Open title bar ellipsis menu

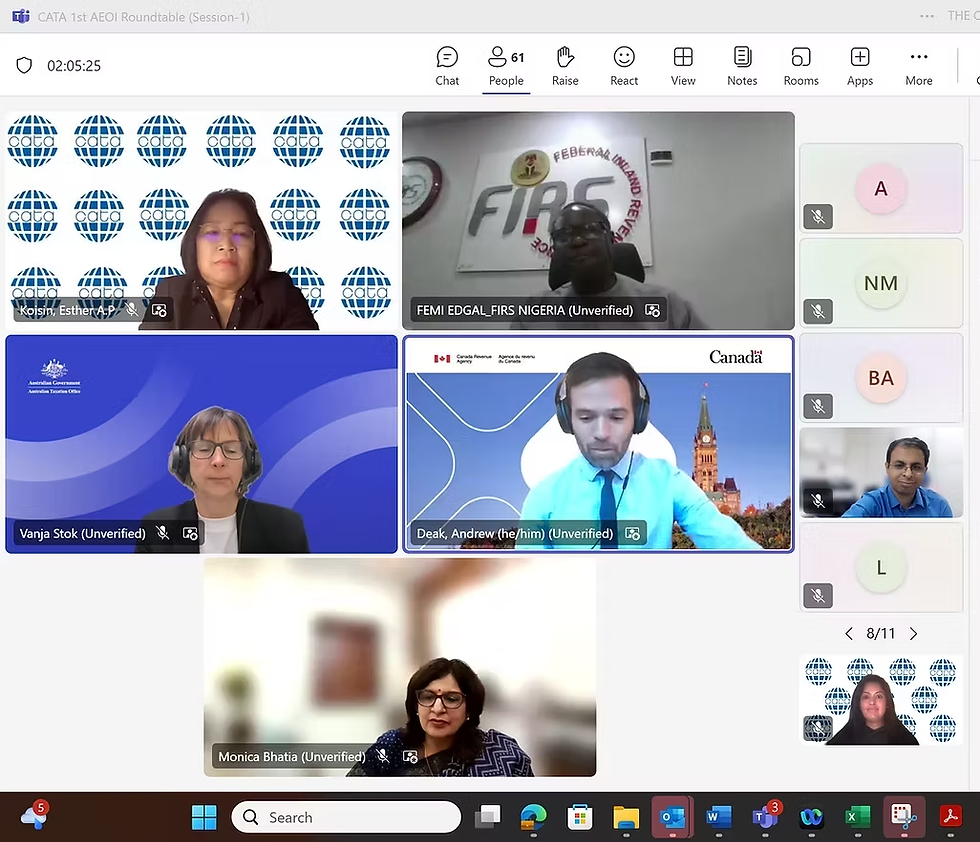[927, 16]
